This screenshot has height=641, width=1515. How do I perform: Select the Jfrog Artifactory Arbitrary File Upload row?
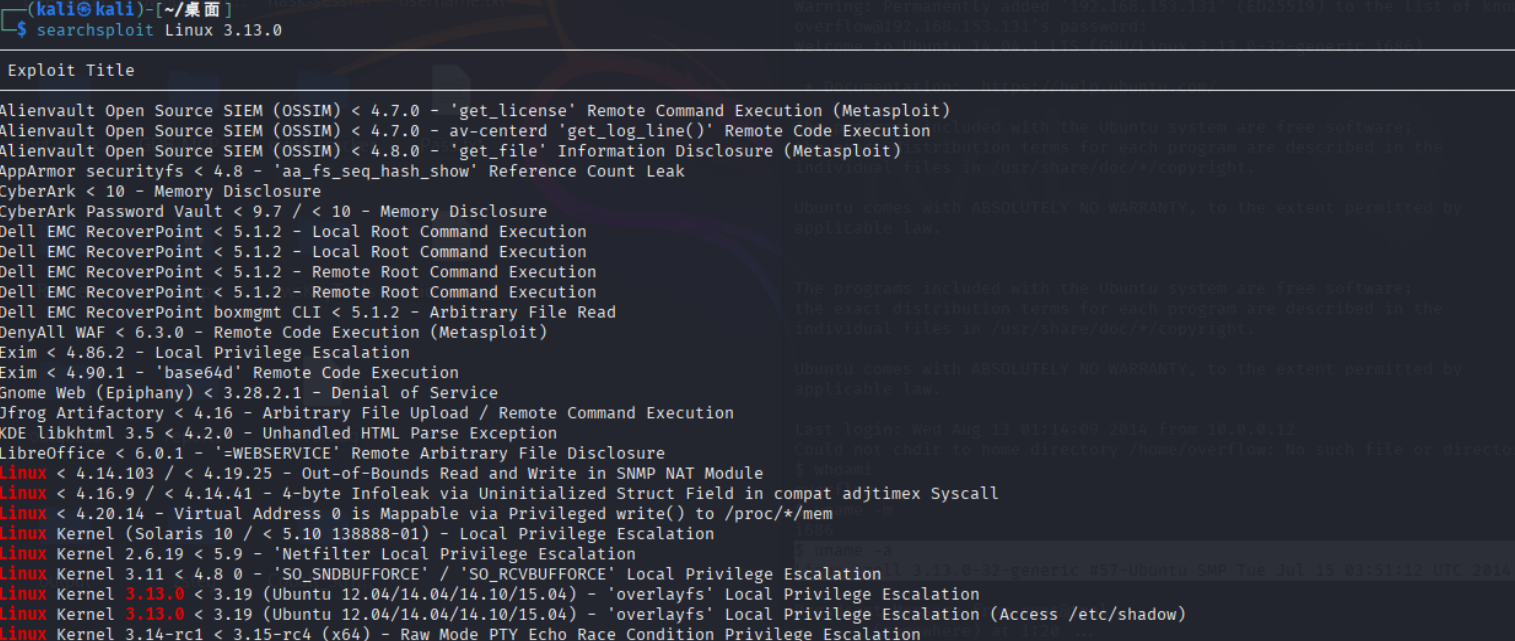367,413
